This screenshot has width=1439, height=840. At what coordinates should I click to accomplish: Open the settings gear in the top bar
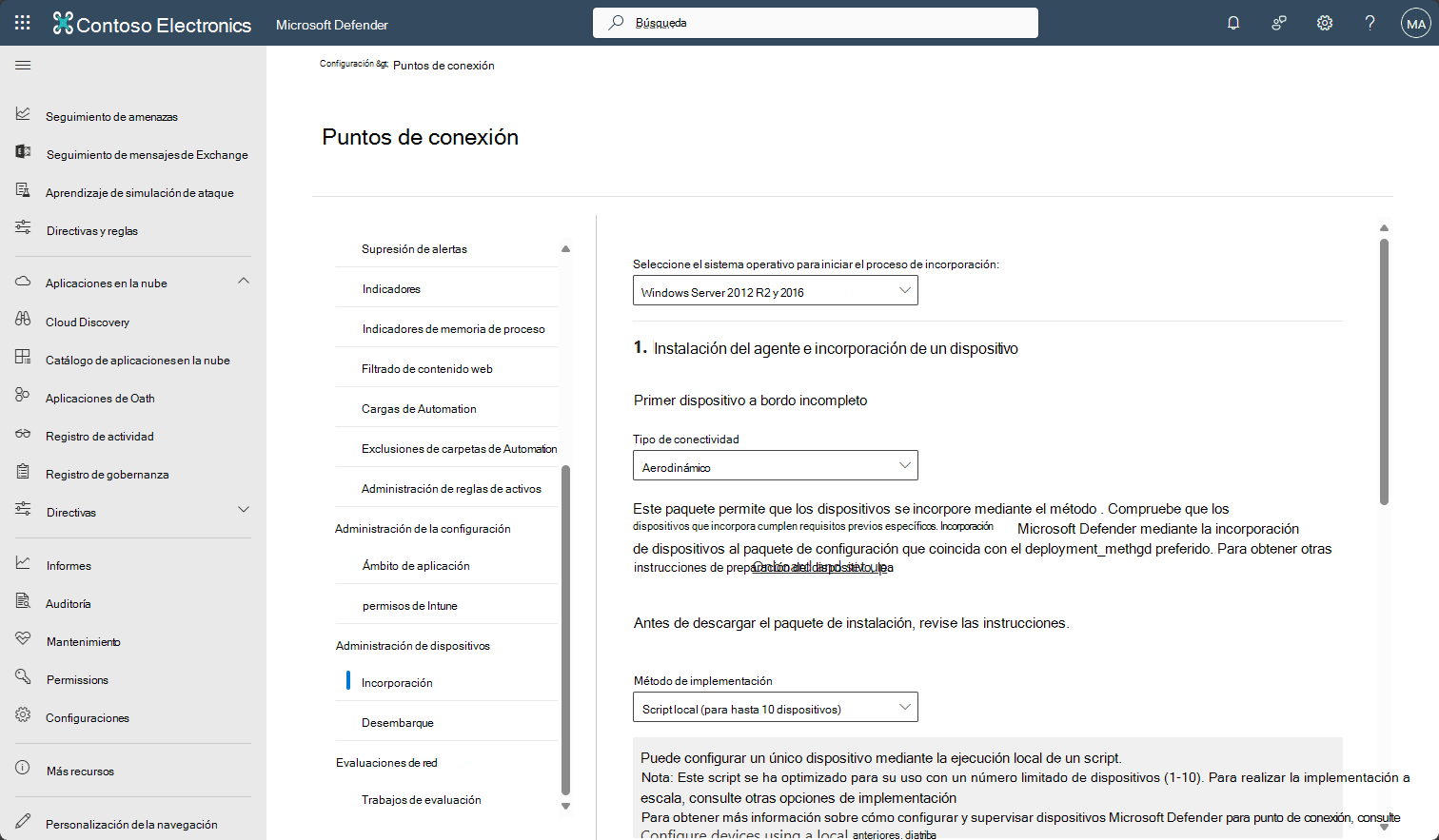[x=1324, y=22]
